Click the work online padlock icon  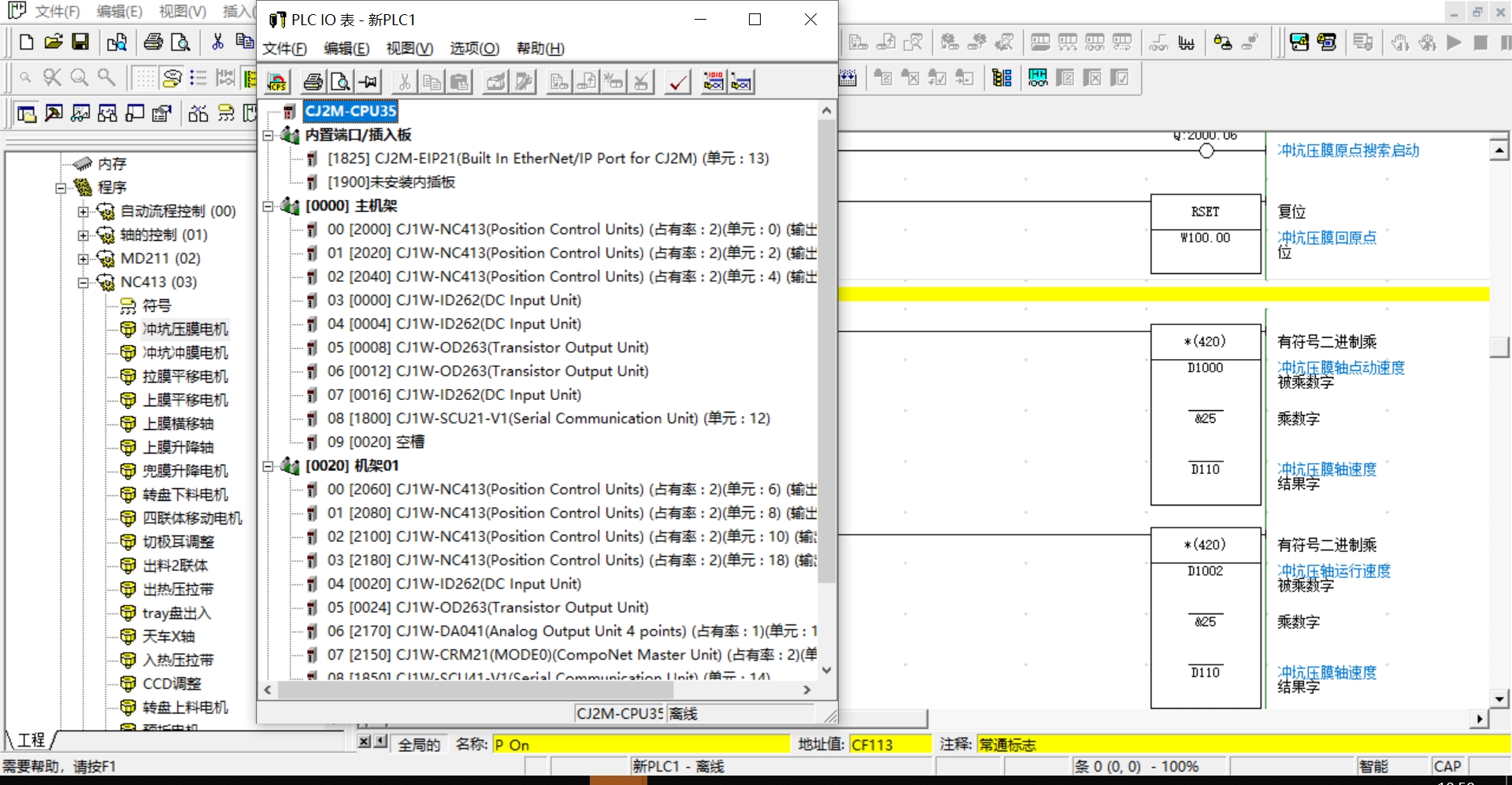pos(1222,42)
